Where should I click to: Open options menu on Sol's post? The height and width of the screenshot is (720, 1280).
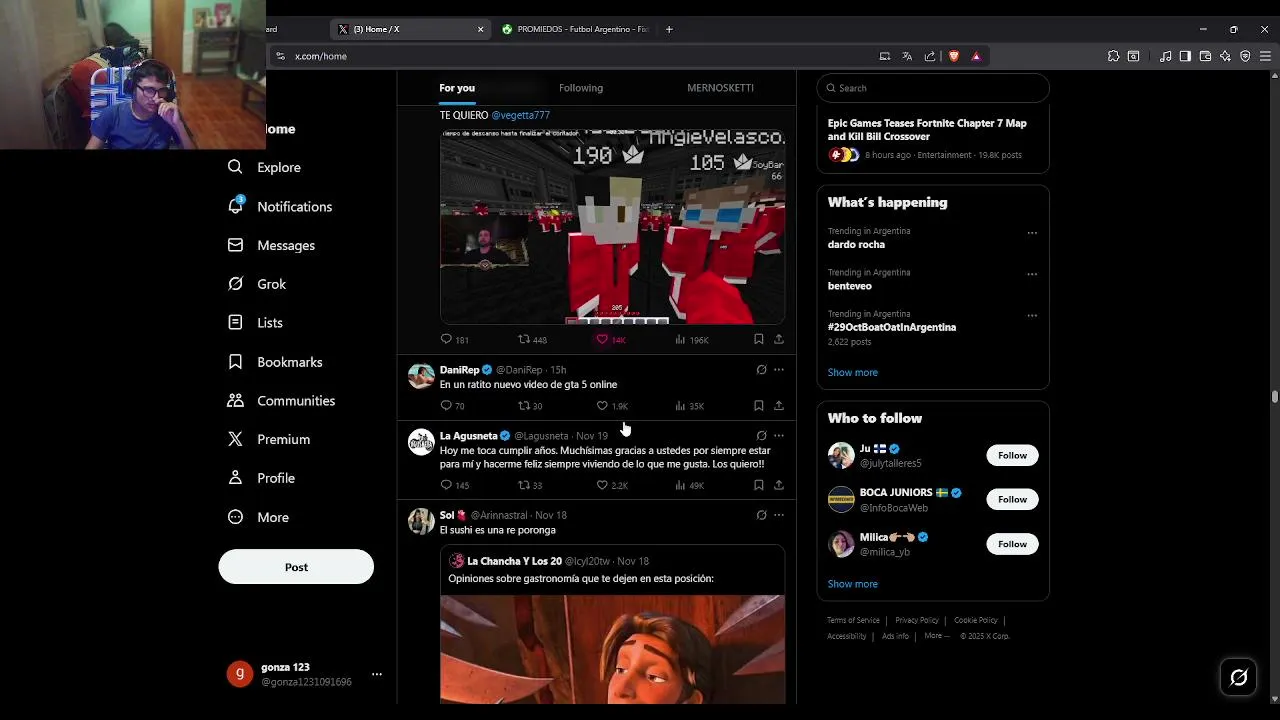779,515
